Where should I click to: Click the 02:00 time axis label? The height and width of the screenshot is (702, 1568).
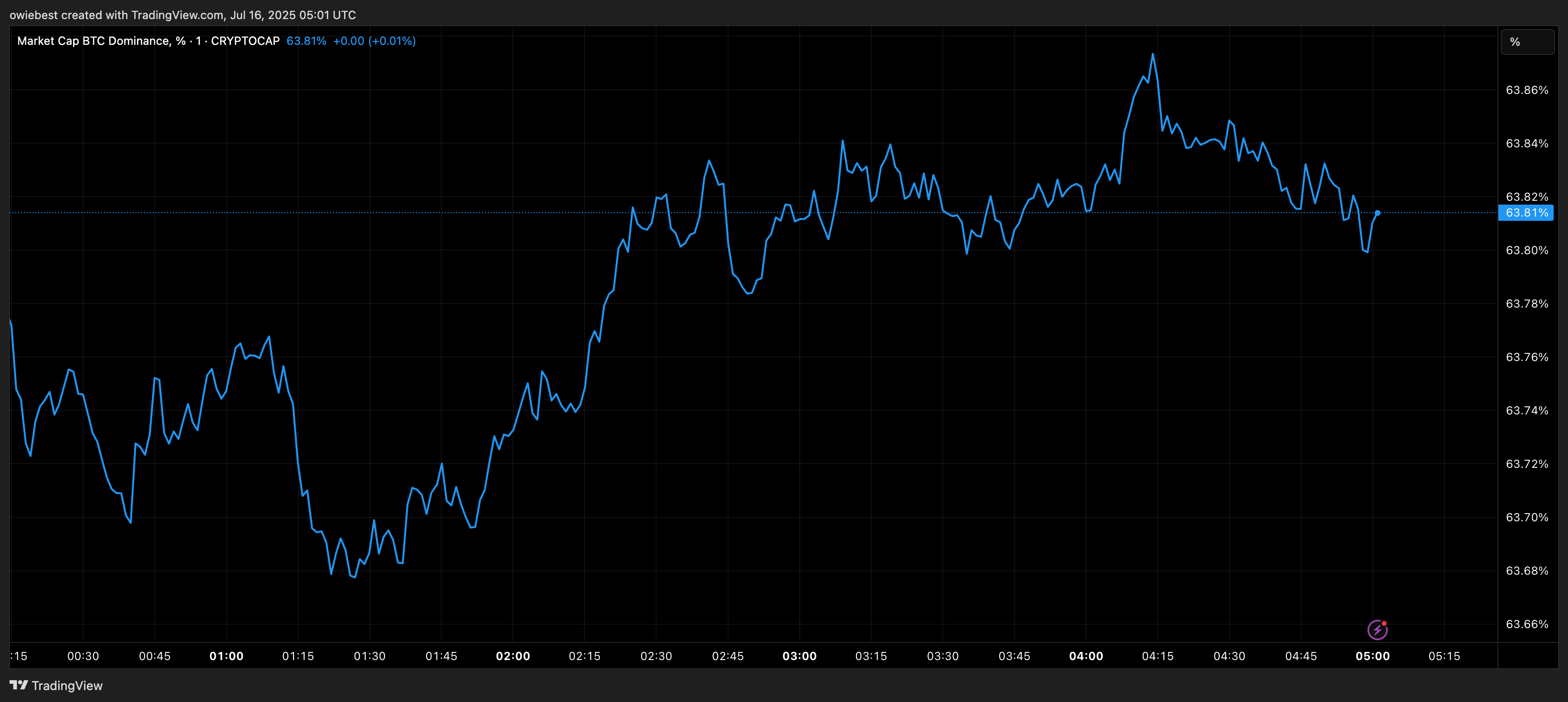[513, 656]
